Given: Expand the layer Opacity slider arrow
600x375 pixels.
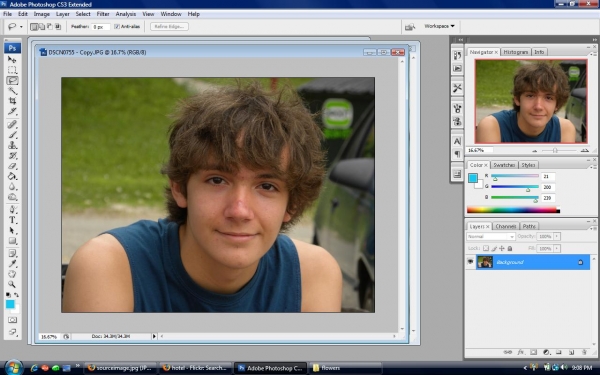Looking at the screenshot, I should [557, 236].
